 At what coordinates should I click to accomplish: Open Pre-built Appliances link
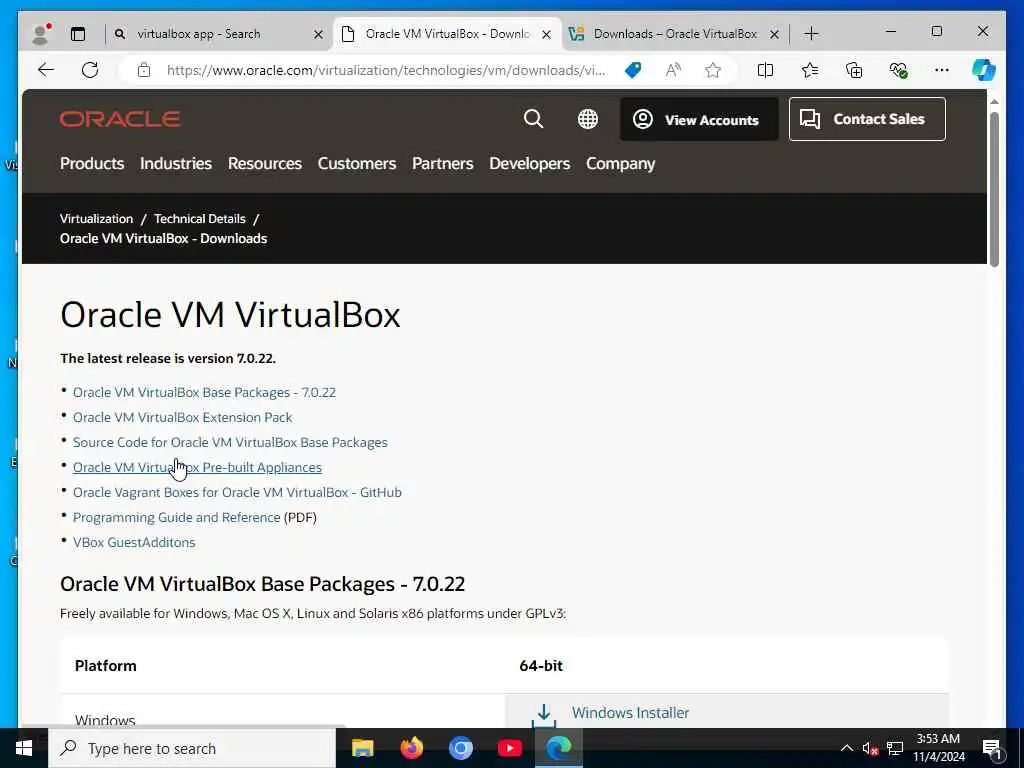(197, 468)
